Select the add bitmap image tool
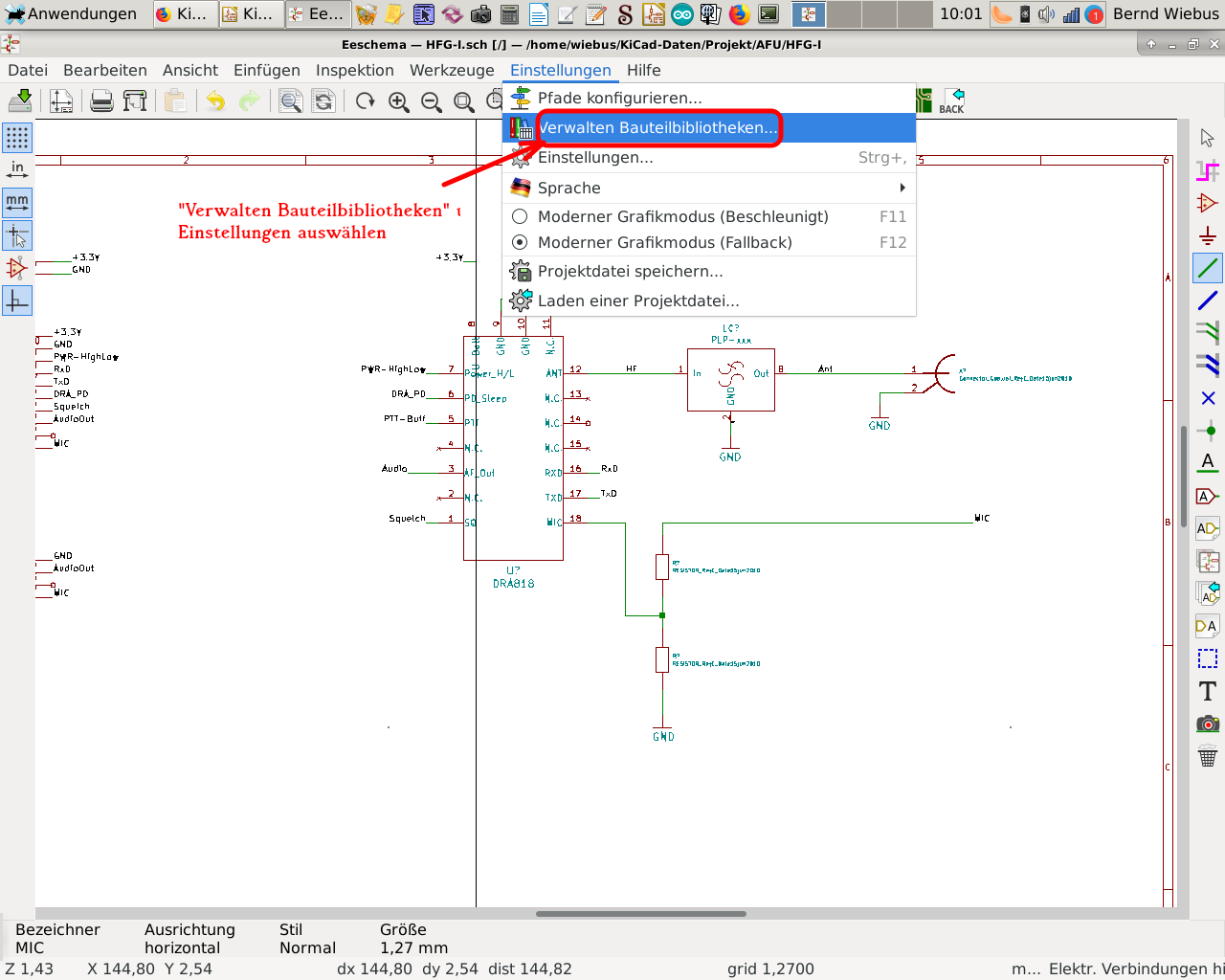Screen dimensions: 1225x980 coord(1208,724)
